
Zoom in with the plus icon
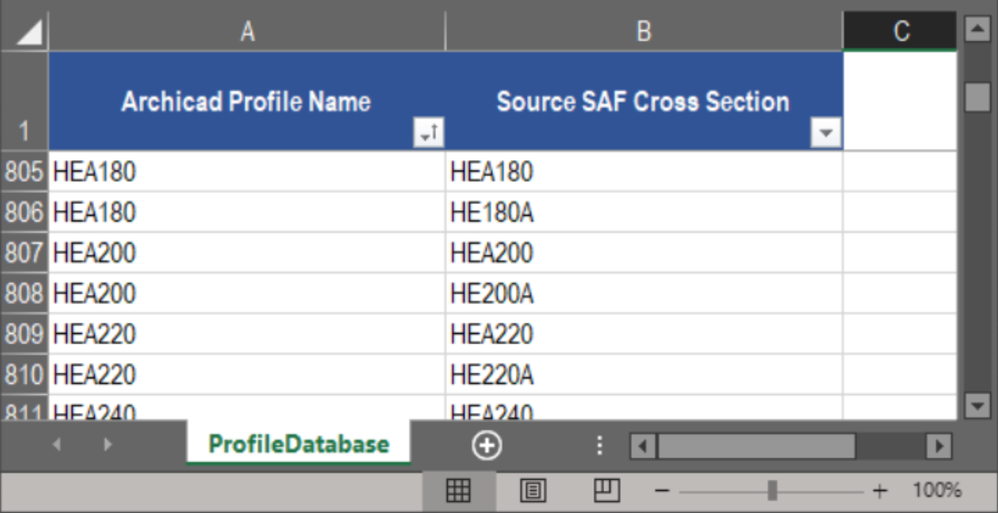point(879,491)
